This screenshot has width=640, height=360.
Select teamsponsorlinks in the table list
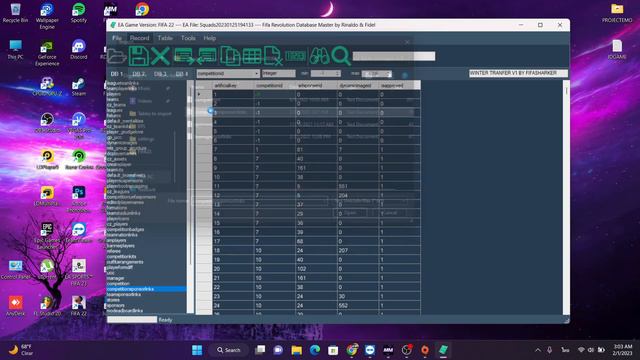(123, 294)
